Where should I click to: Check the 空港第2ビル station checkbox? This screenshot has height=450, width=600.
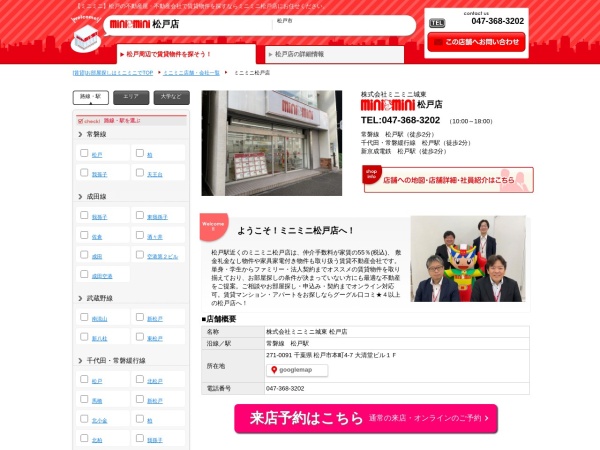click(x=140, y=254)
